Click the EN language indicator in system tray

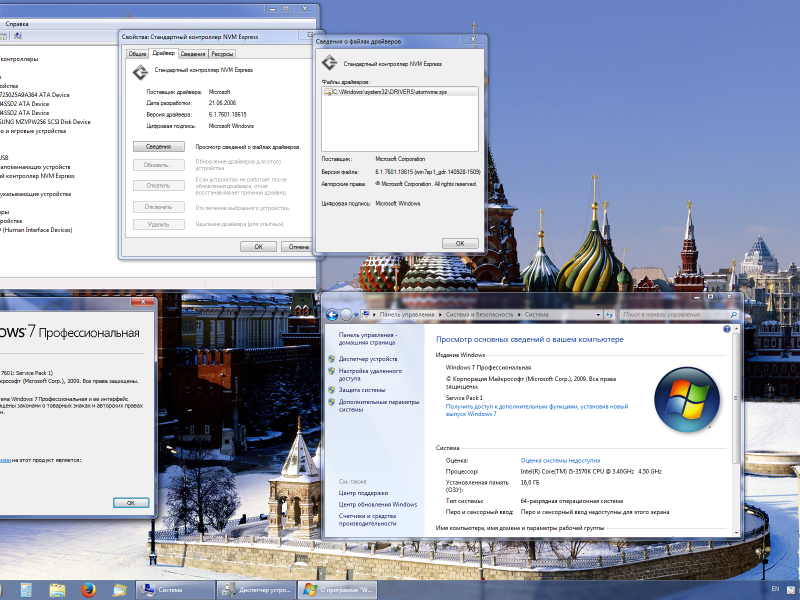(x=776, y=589)
